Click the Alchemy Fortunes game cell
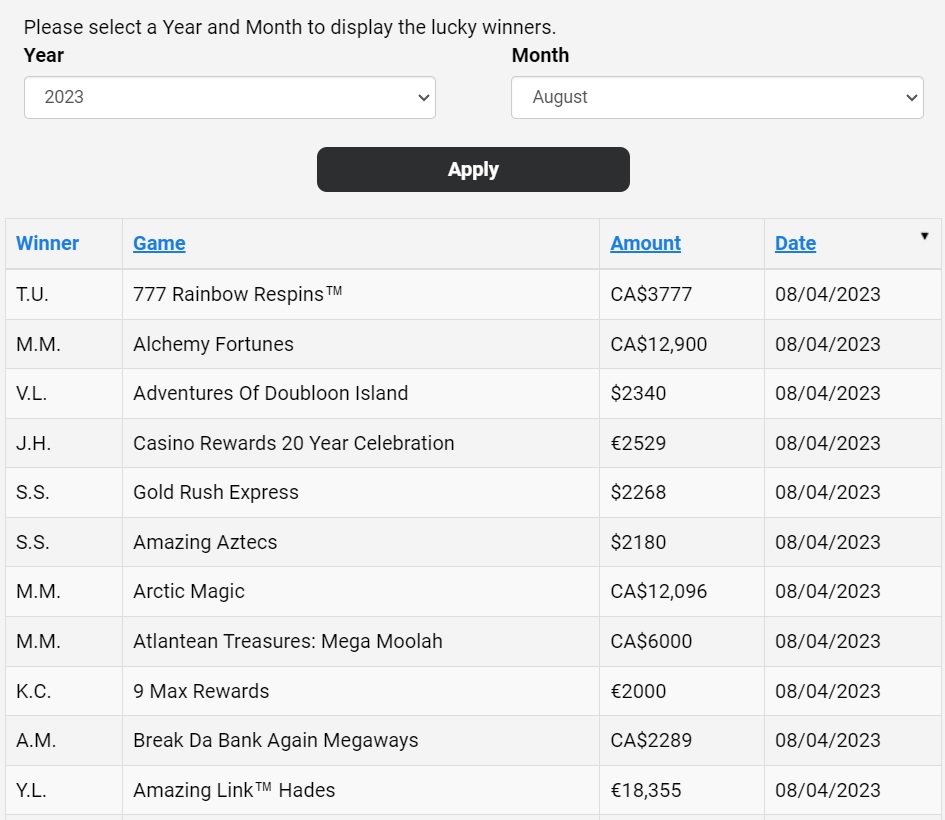Image resolution: width=945 pixels, height=820 pixels. 213,344
